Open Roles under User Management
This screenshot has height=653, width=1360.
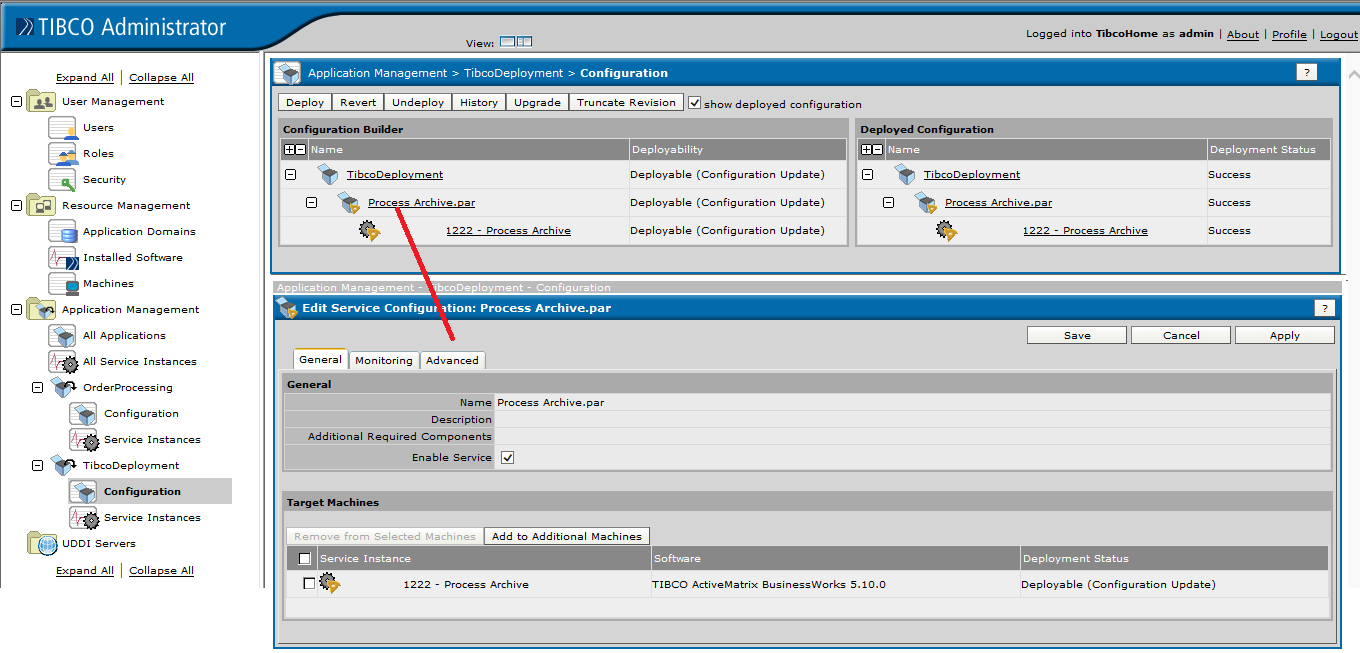click(x=62, y=153)
